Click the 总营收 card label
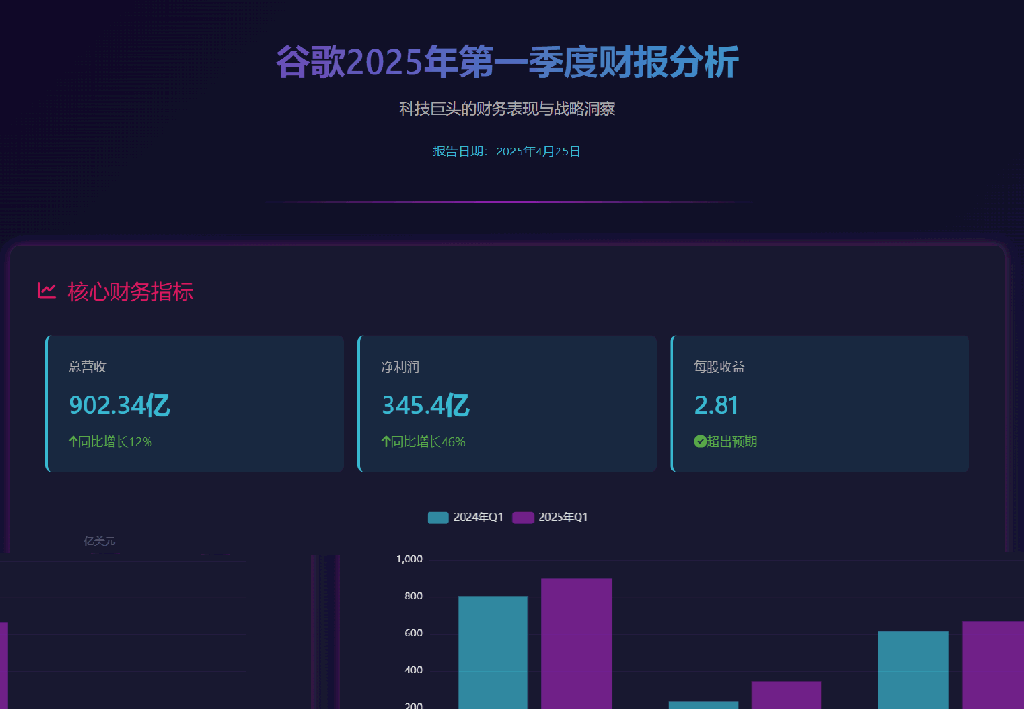Image resolution: width=1024 pixels, height=709 pixels. 88,367
